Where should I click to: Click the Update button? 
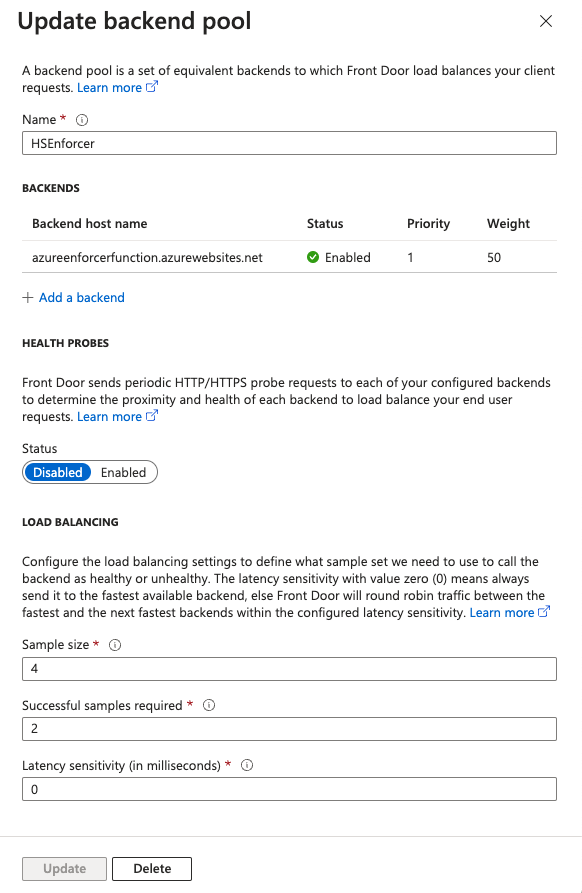pos(64,869)
